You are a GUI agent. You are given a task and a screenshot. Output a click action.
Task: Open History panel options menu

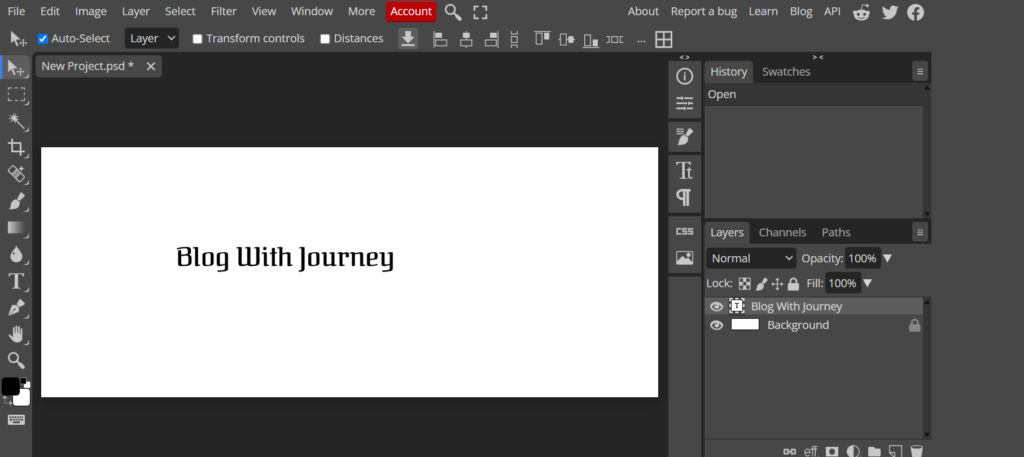920,72
